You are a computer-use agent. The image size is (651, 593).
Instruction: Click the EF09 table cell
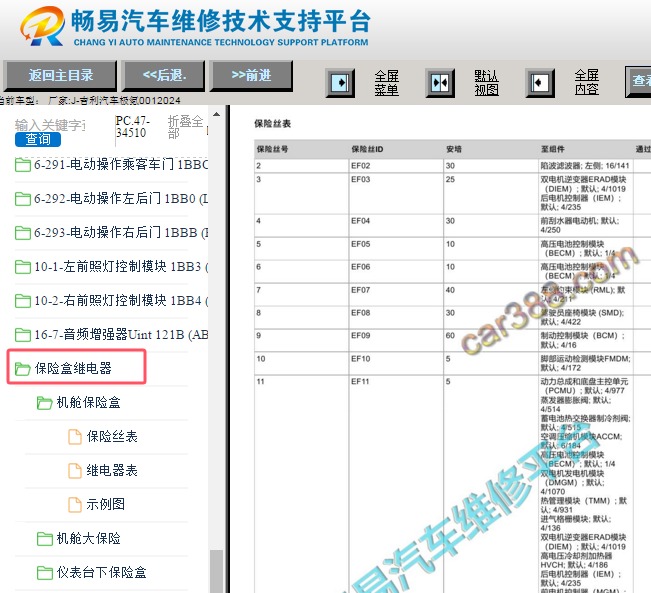tap(396, 340)
